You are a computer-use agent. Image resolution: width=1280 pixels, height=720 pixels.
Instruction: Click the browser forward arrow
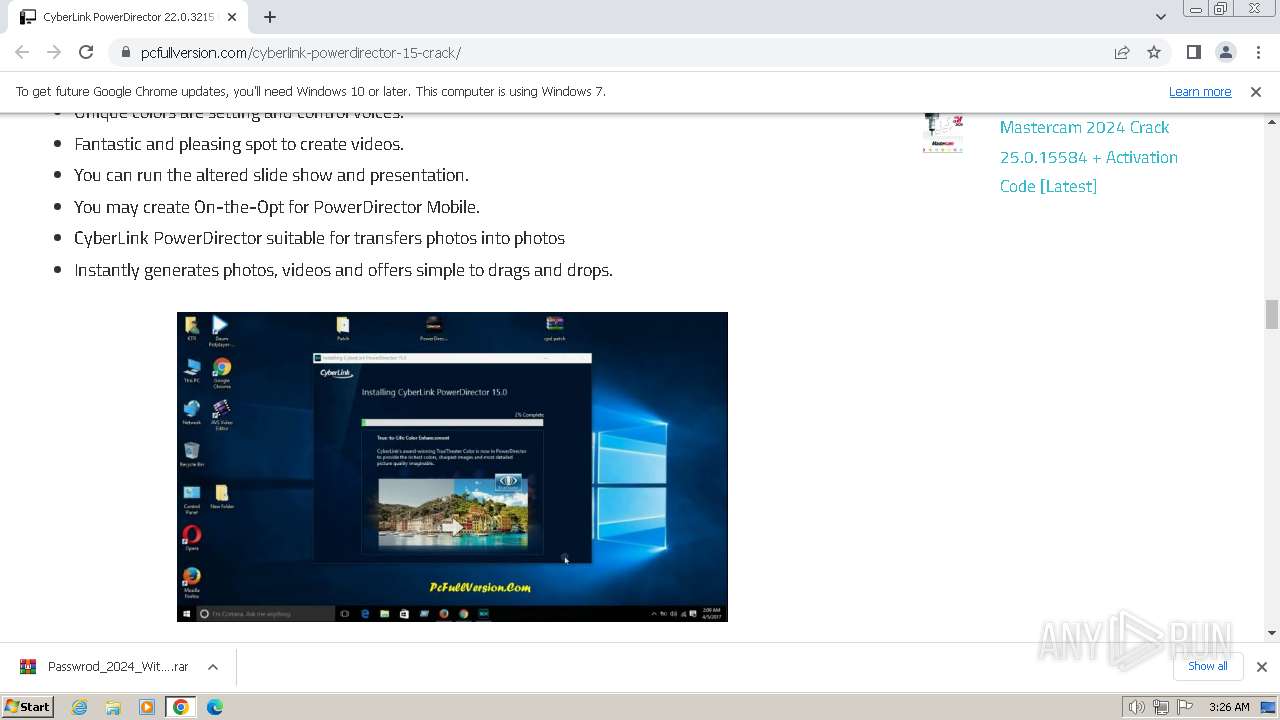click(54, 52)
